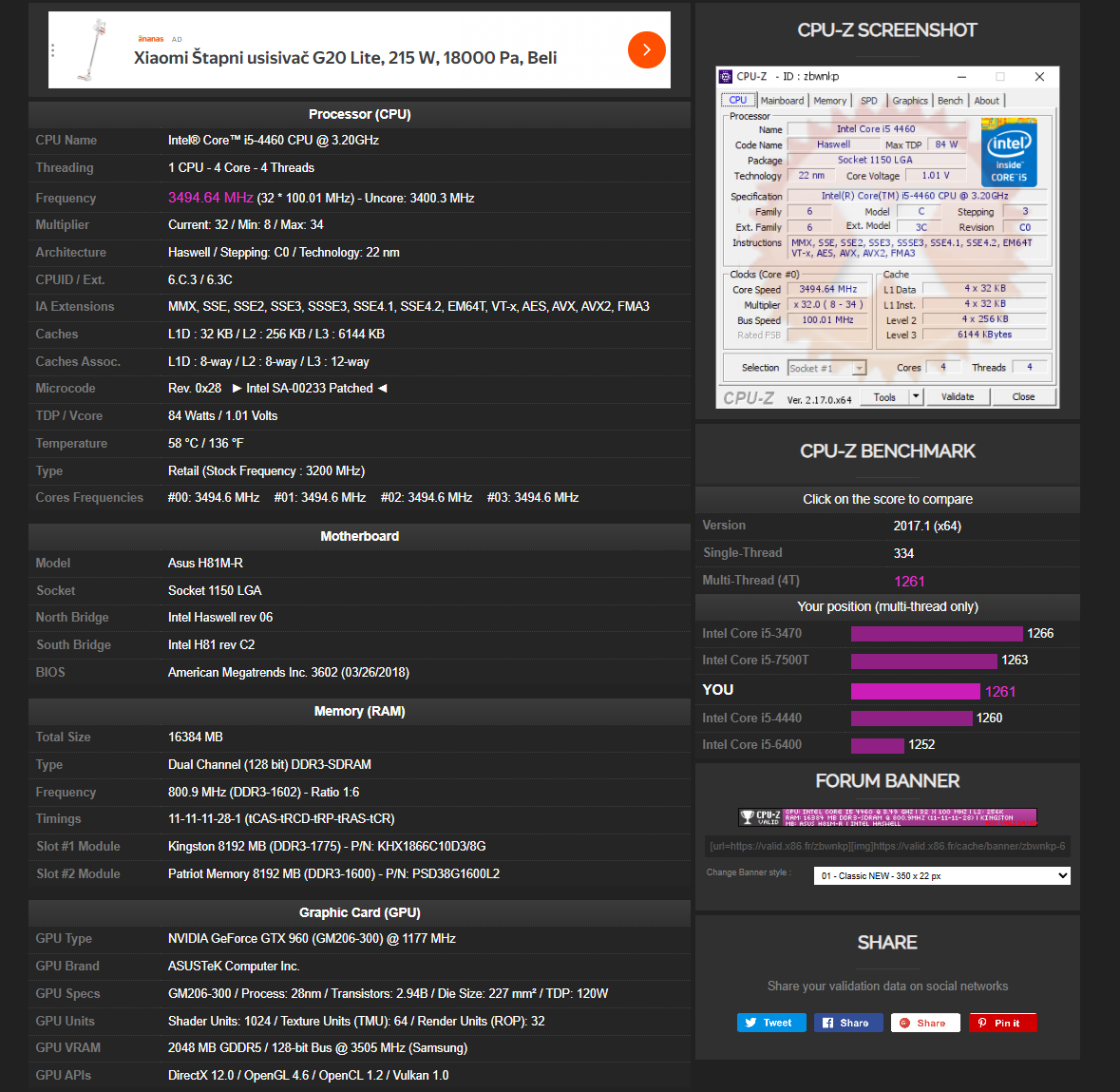Click the Close button in CPU-Z

pyautogui.click(x=1023, y=396)
